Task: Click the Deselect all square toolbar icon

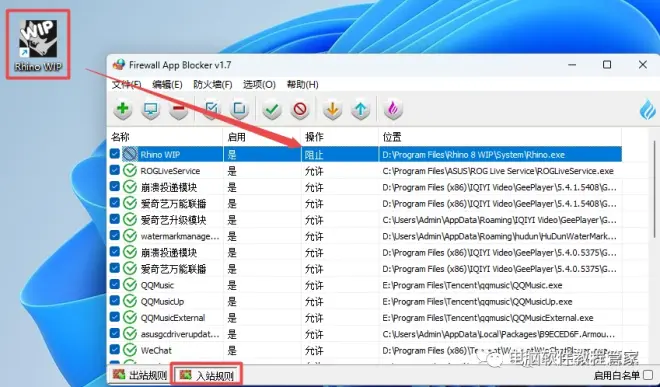Action: (239, 109)
